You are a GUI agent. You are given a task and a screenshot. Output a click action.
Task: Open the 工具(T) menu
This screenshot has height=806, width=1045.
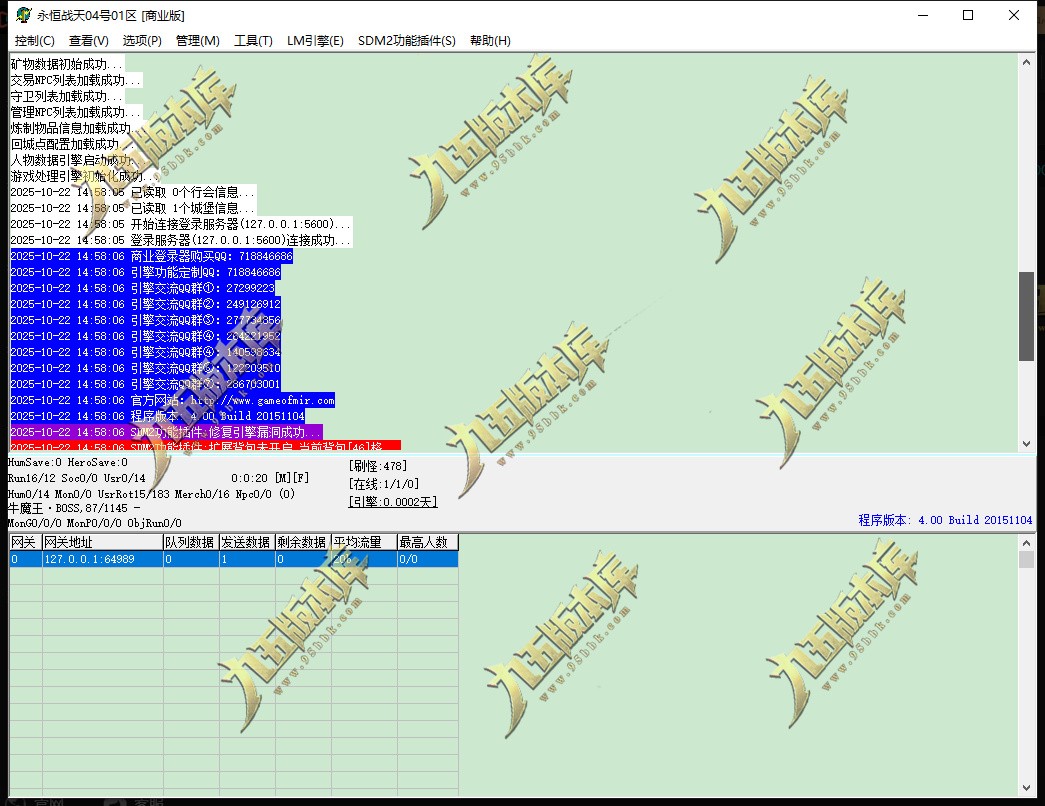click(x=253, y=41)
